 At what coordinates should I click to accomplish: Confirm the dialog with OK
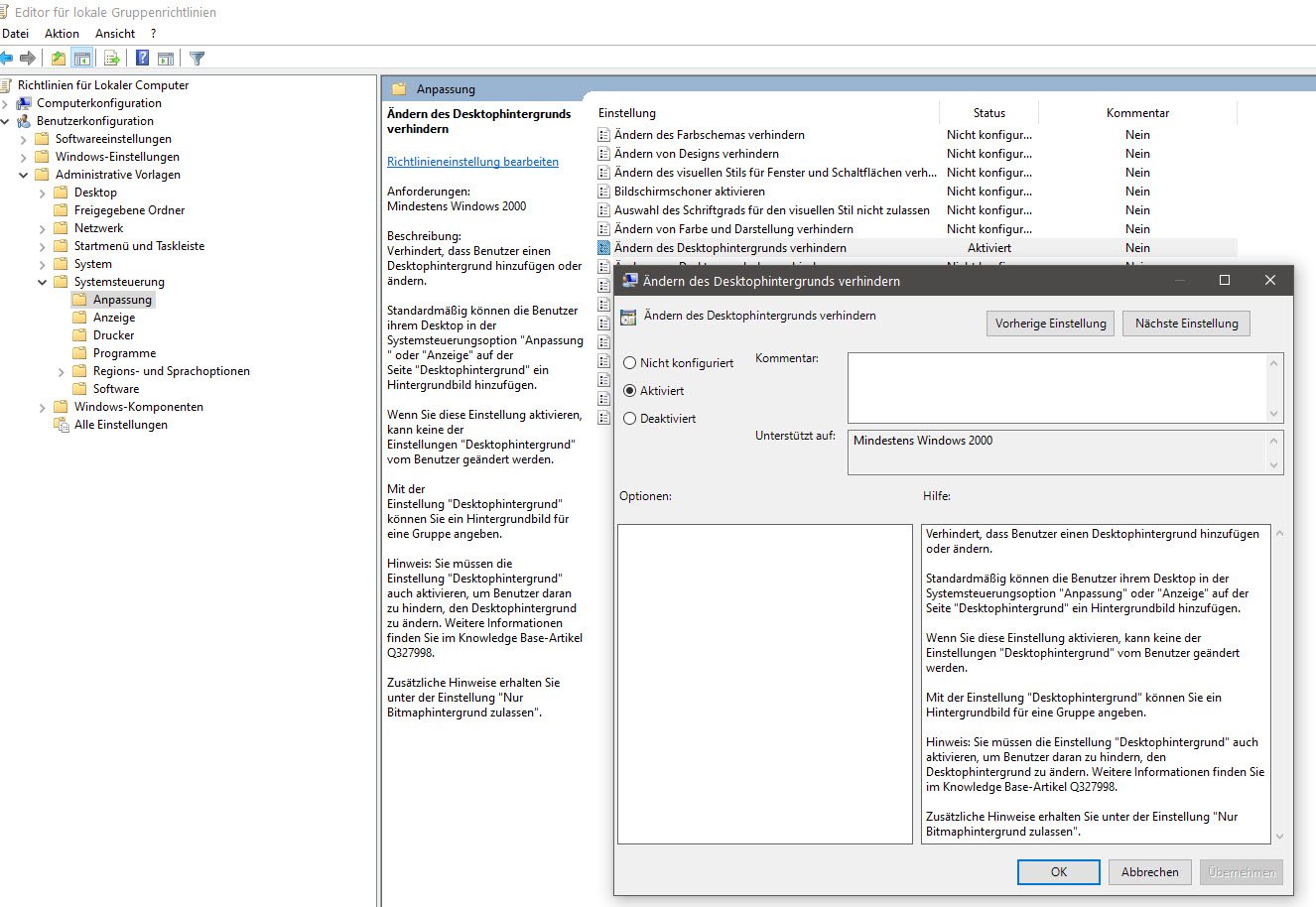pos(1059,872)
